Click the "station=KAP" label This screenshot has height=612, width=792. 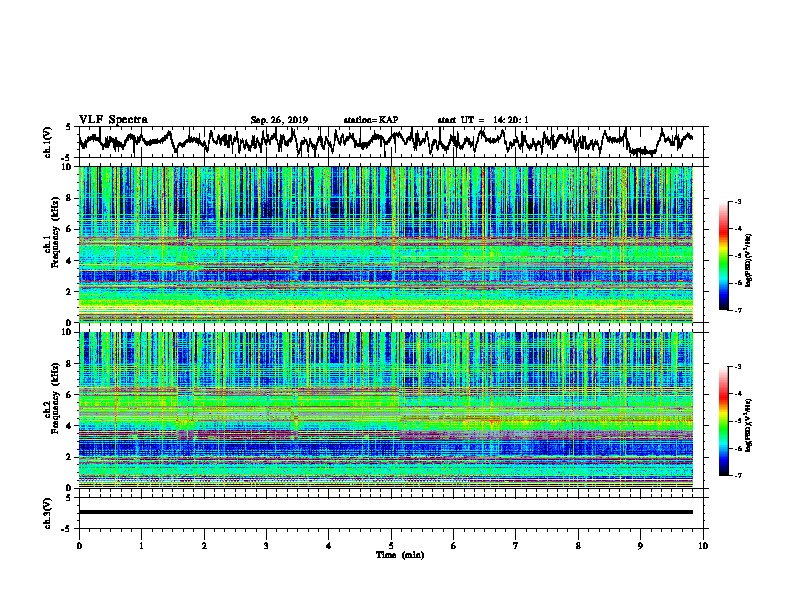point(371,120)
